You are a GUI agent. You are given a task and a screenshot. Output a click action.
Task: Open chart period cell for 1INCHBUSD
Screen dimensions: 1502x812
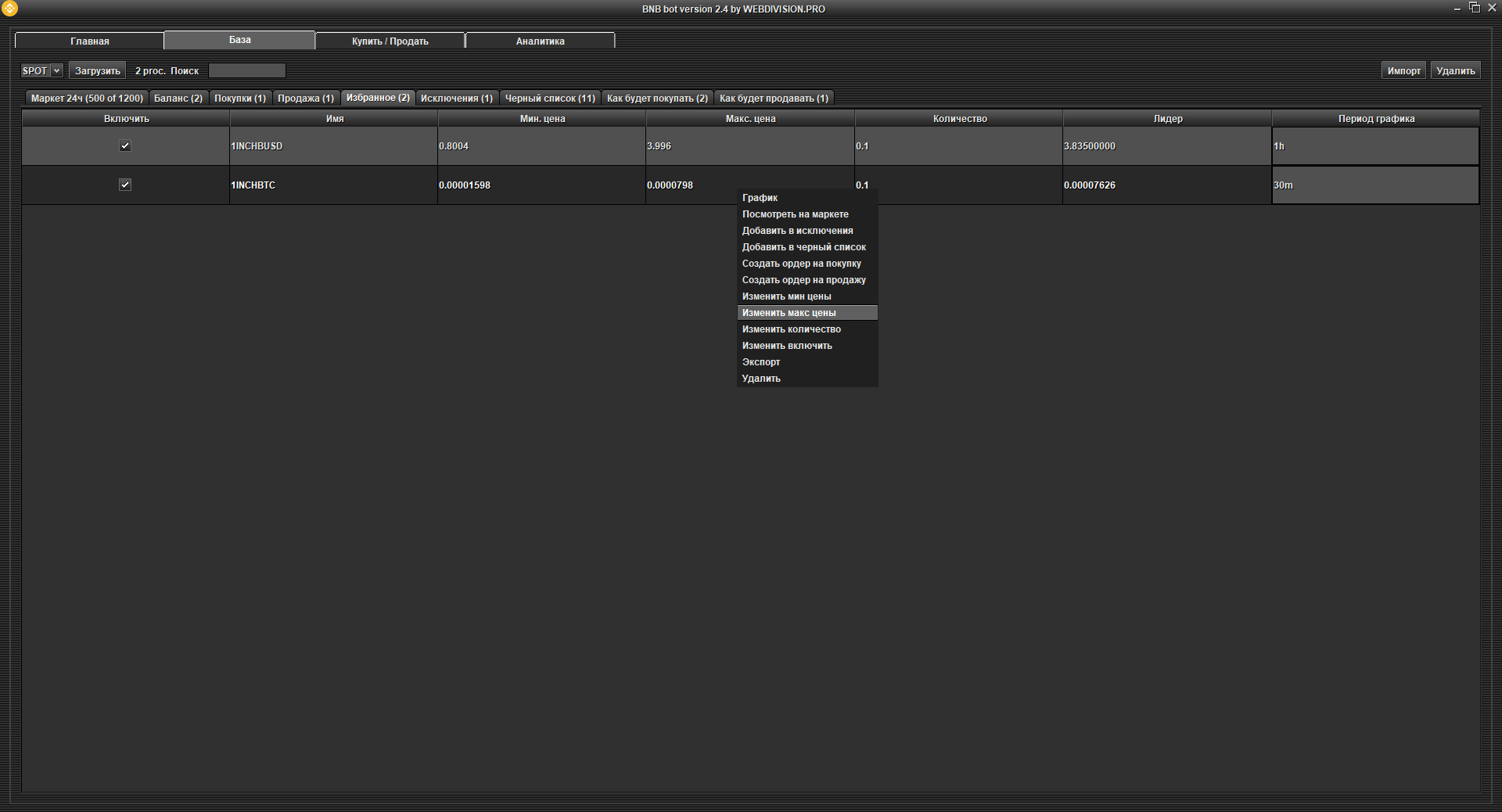point(1374,146)
